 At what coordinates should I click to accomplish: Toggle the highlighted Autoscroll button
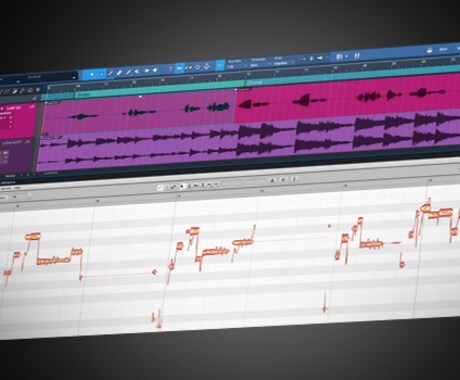(180, 68)
